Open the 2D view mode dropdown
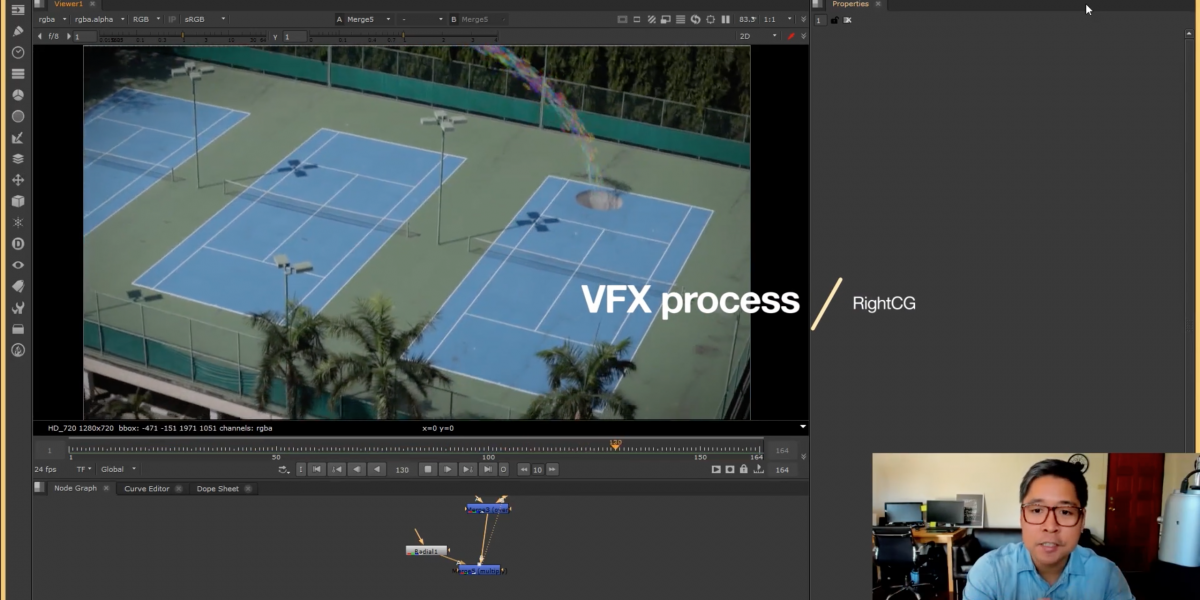Viewport: 1200px width, 600px height. coord(757,36)
